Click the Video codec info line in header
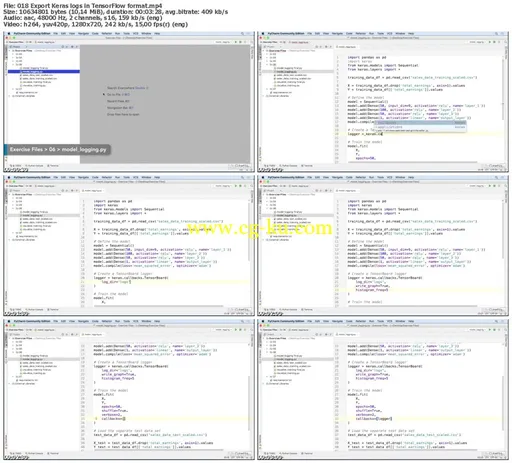Viewport: 512px width, 463px height. click(x=96, y=24)
